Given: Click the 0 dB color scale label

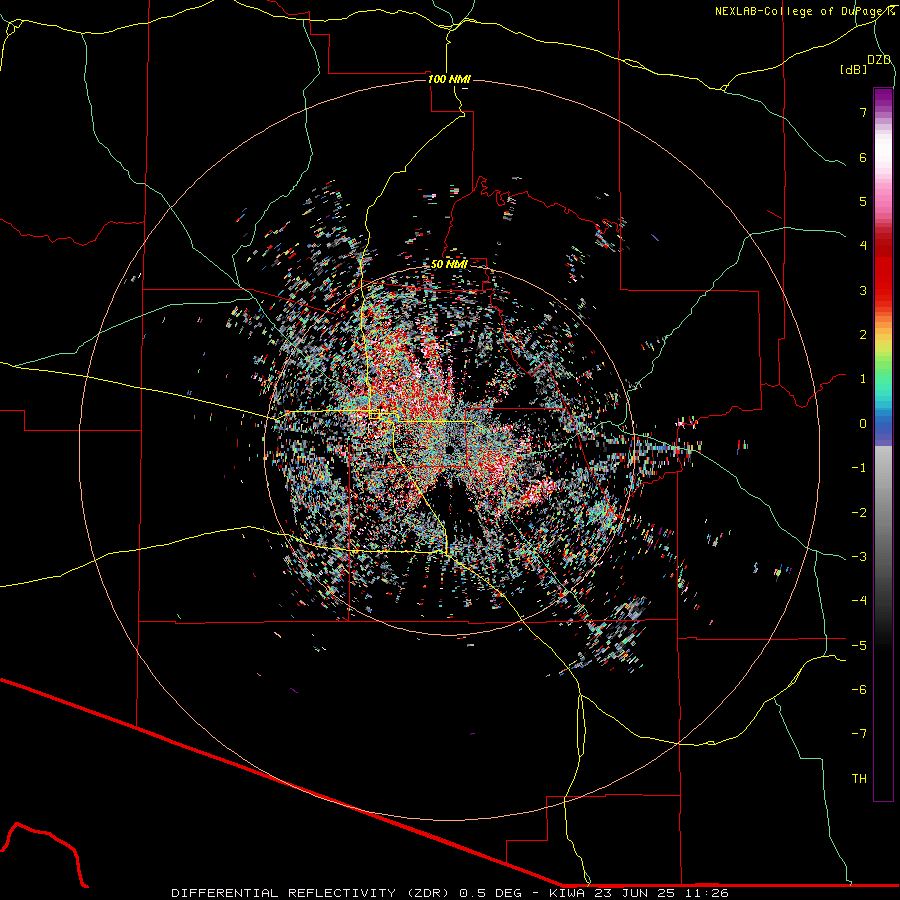Looking at the screenshot, I should [863, 424].
